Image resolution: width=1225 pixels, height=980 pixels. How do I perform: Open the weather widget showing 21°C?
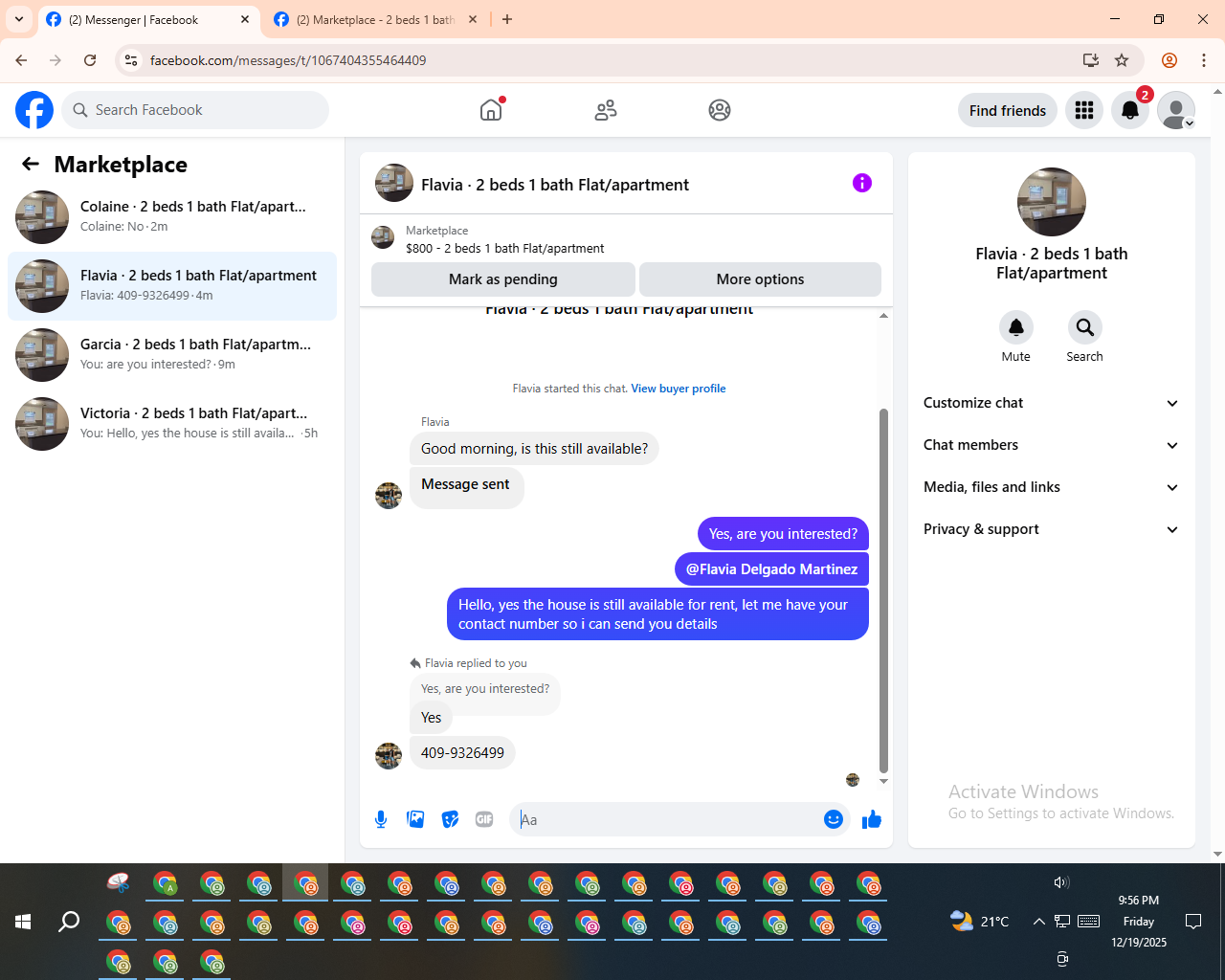click(979, 922)
